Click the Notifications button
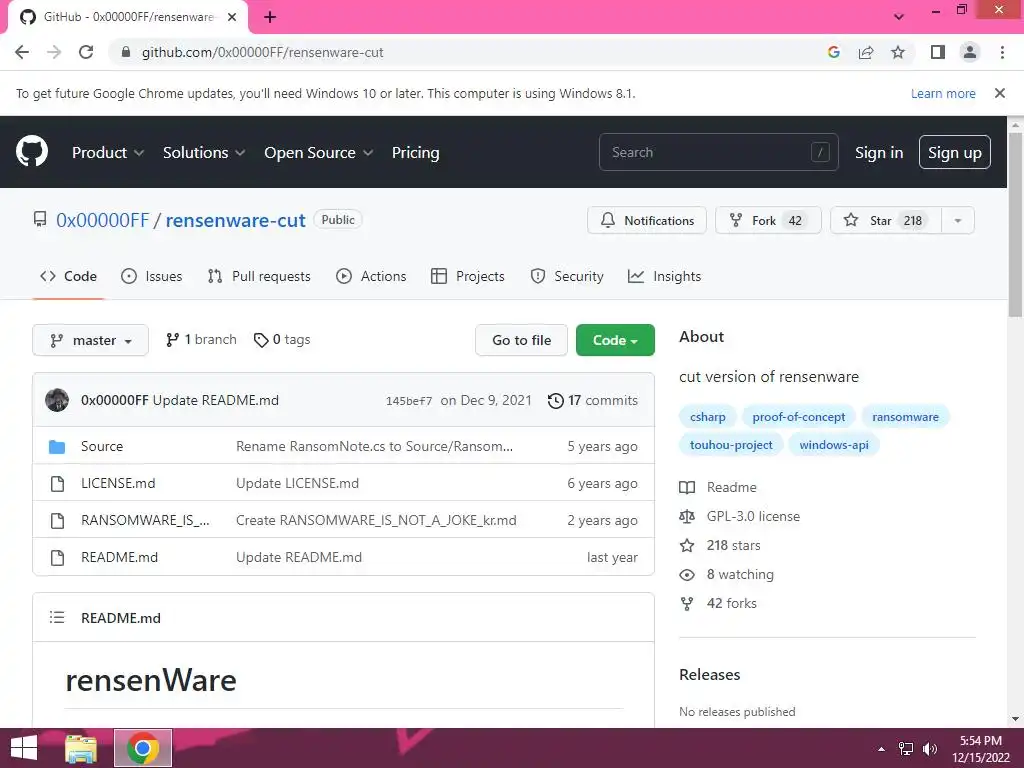Image resolution: width=1024 pixels, height=768 pixels. (647, 221)
